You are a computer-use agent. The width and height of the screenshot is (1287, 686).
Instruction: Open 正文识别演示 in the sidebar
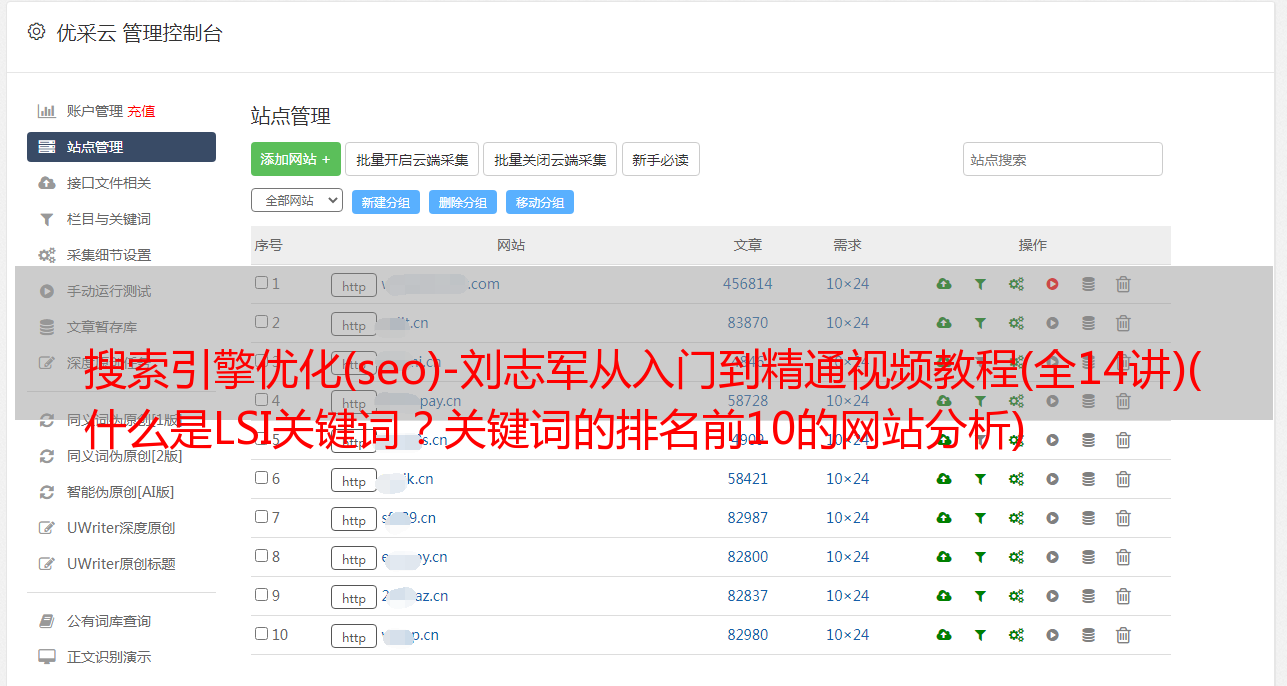pyautogui.click(x=109, y=657)
